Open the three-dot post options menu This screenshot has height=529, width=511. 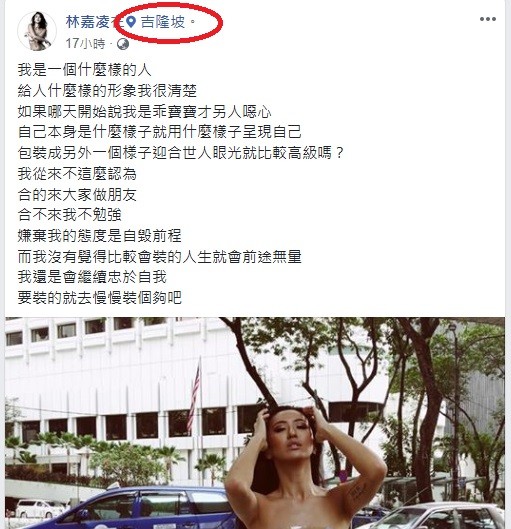coord(488,19)
